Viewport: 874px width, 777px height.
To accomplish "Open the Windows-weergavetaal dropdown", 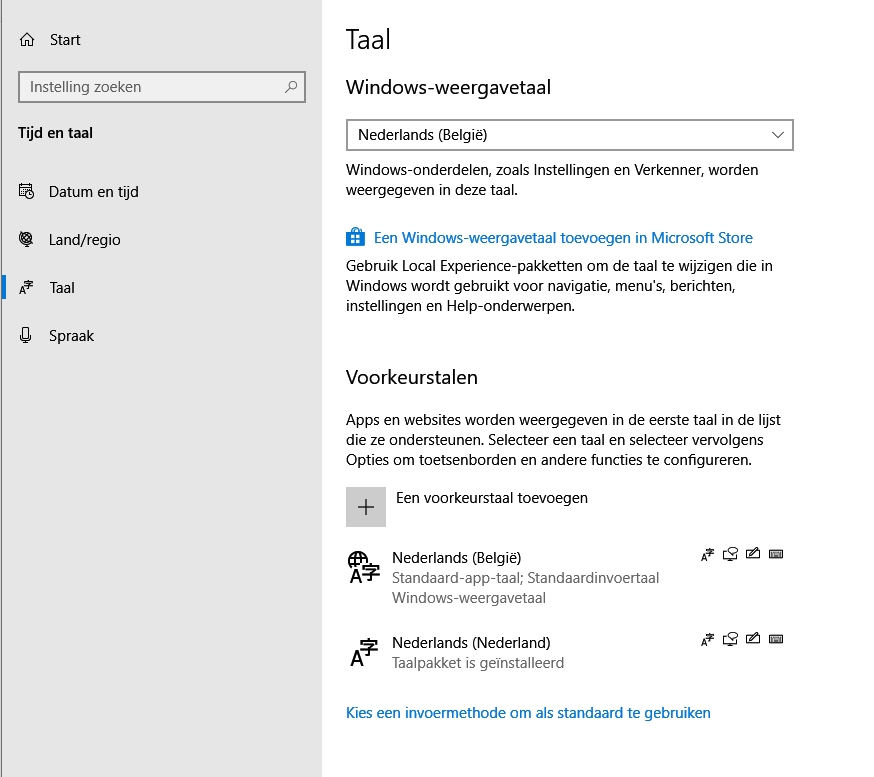I will [x=569, y=135].
